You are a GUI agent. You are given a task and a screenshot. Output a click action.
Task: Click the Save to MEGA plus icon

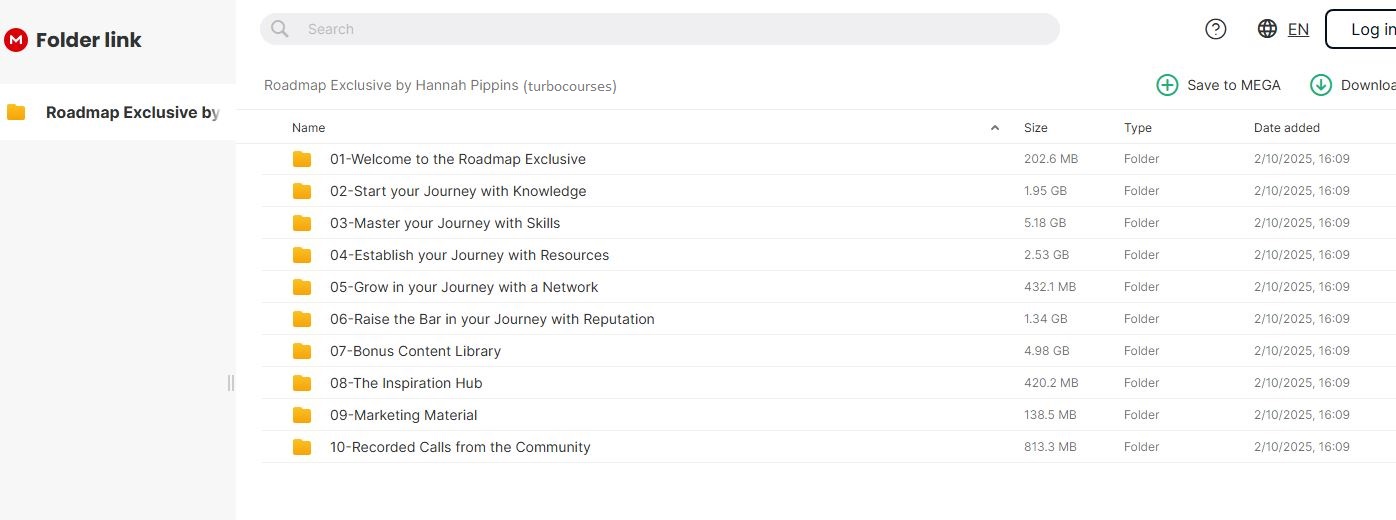coord(1167,85)
